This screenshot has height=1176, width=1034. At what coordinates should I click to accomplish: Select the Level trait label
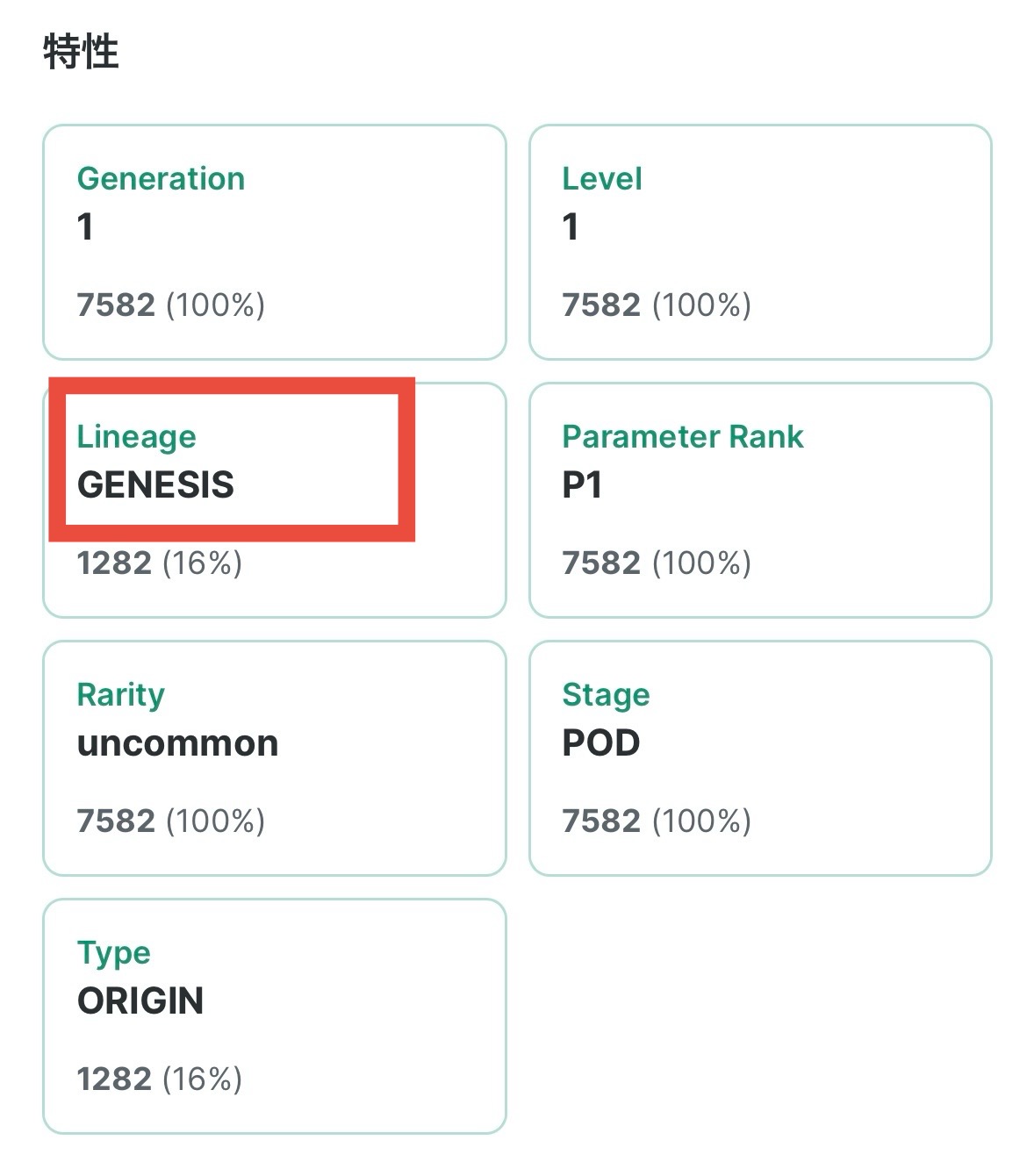[602, 178]
